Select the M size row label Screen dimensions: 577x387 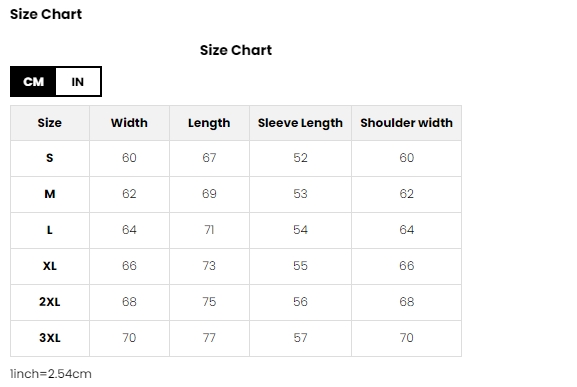(x=50, y=194)
